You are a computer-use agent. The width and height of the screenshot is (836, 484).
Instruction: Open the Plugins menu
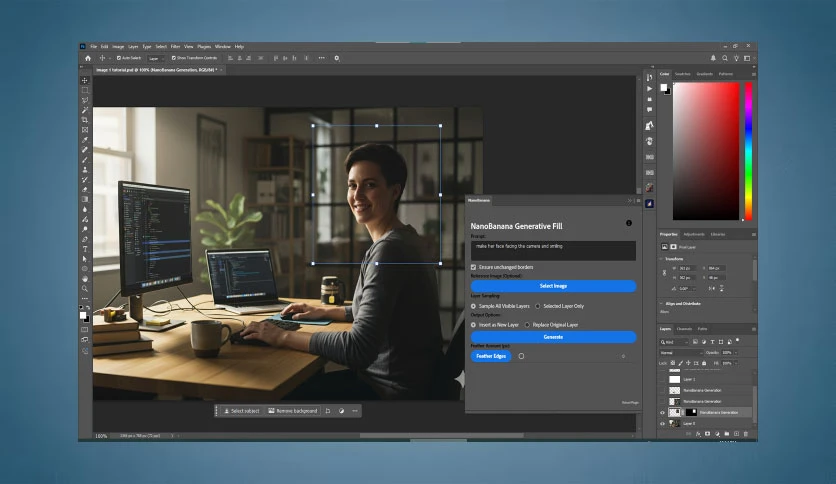(204, 47)
